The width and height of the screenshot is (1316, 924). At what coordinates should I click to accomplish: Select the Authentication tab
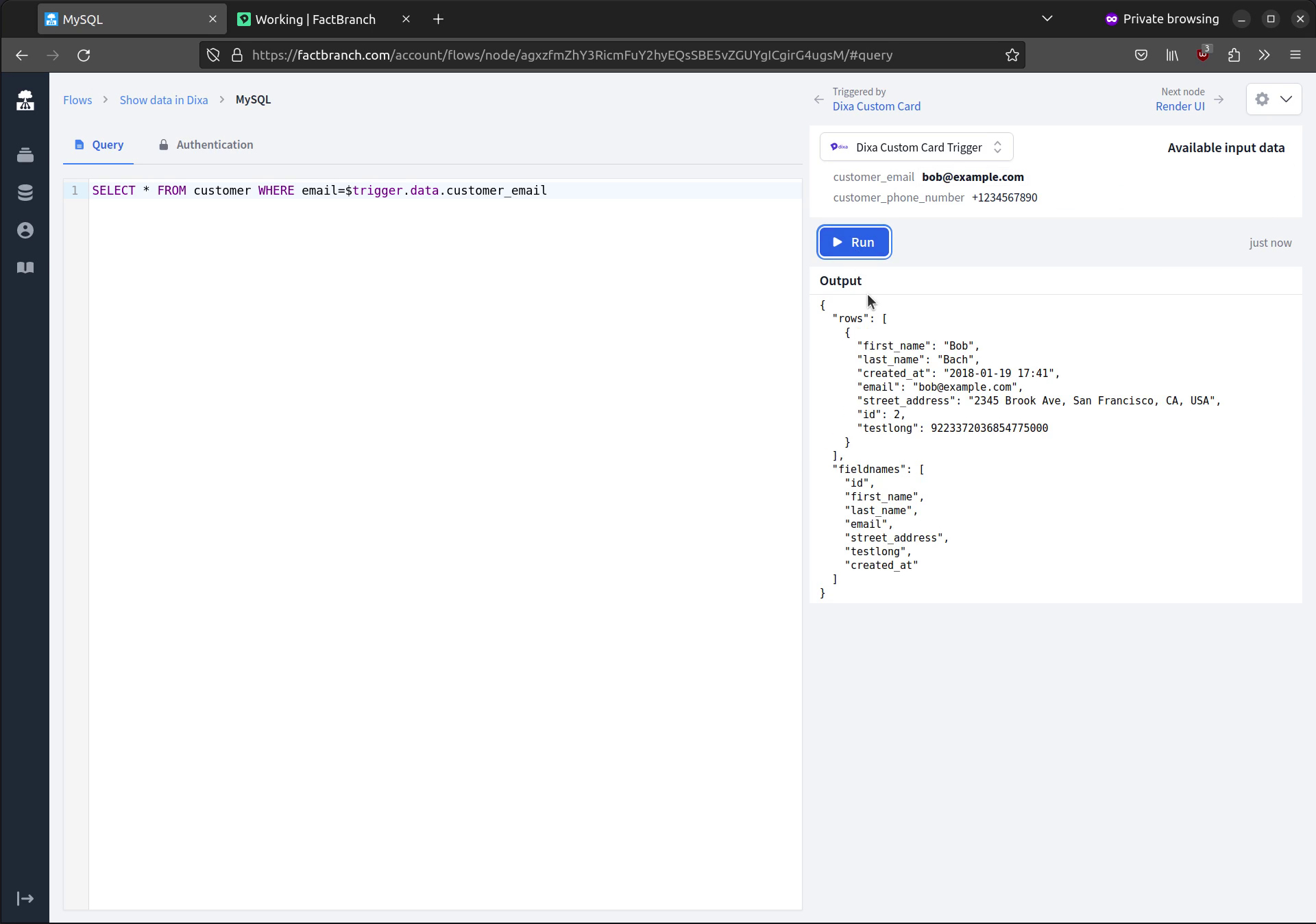(x=214, y=144)
